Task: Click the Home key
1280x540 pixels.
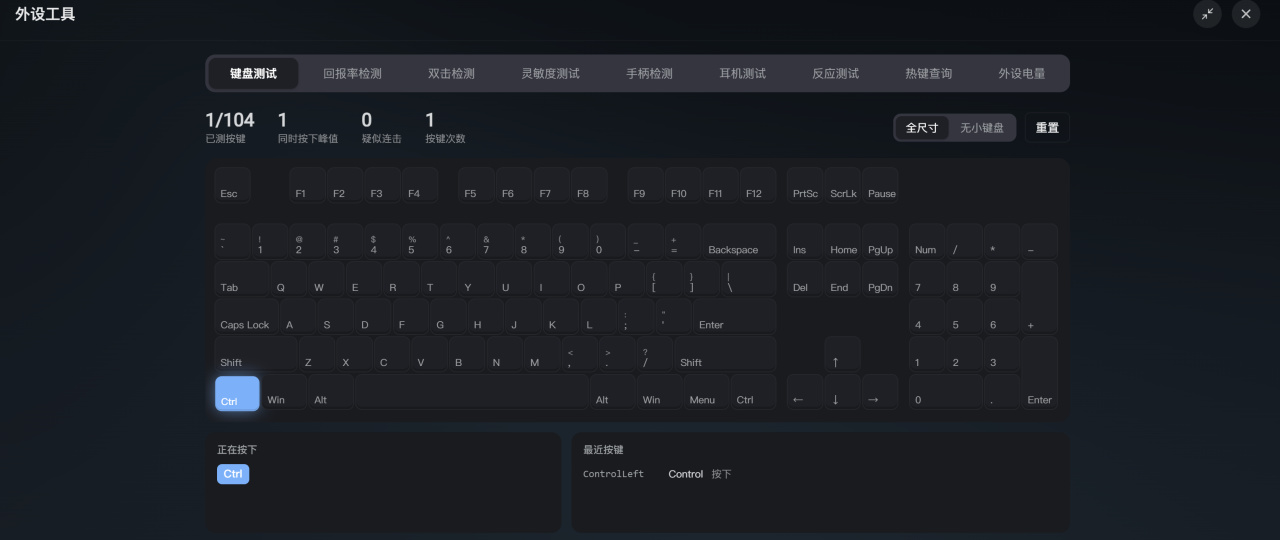Action: tap(843, 241)
